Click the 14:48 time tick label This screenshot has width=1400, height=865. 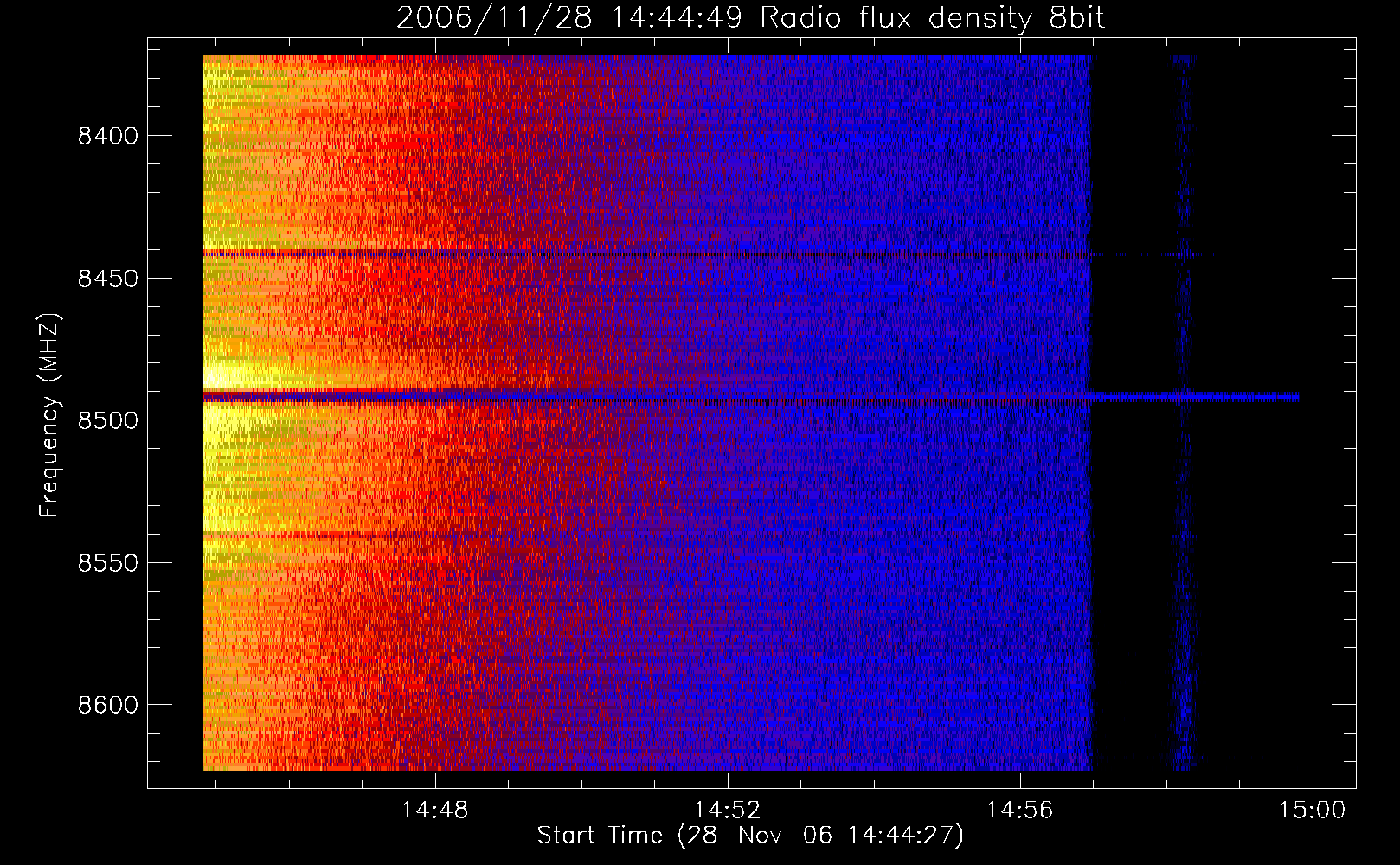click(435, 811)
